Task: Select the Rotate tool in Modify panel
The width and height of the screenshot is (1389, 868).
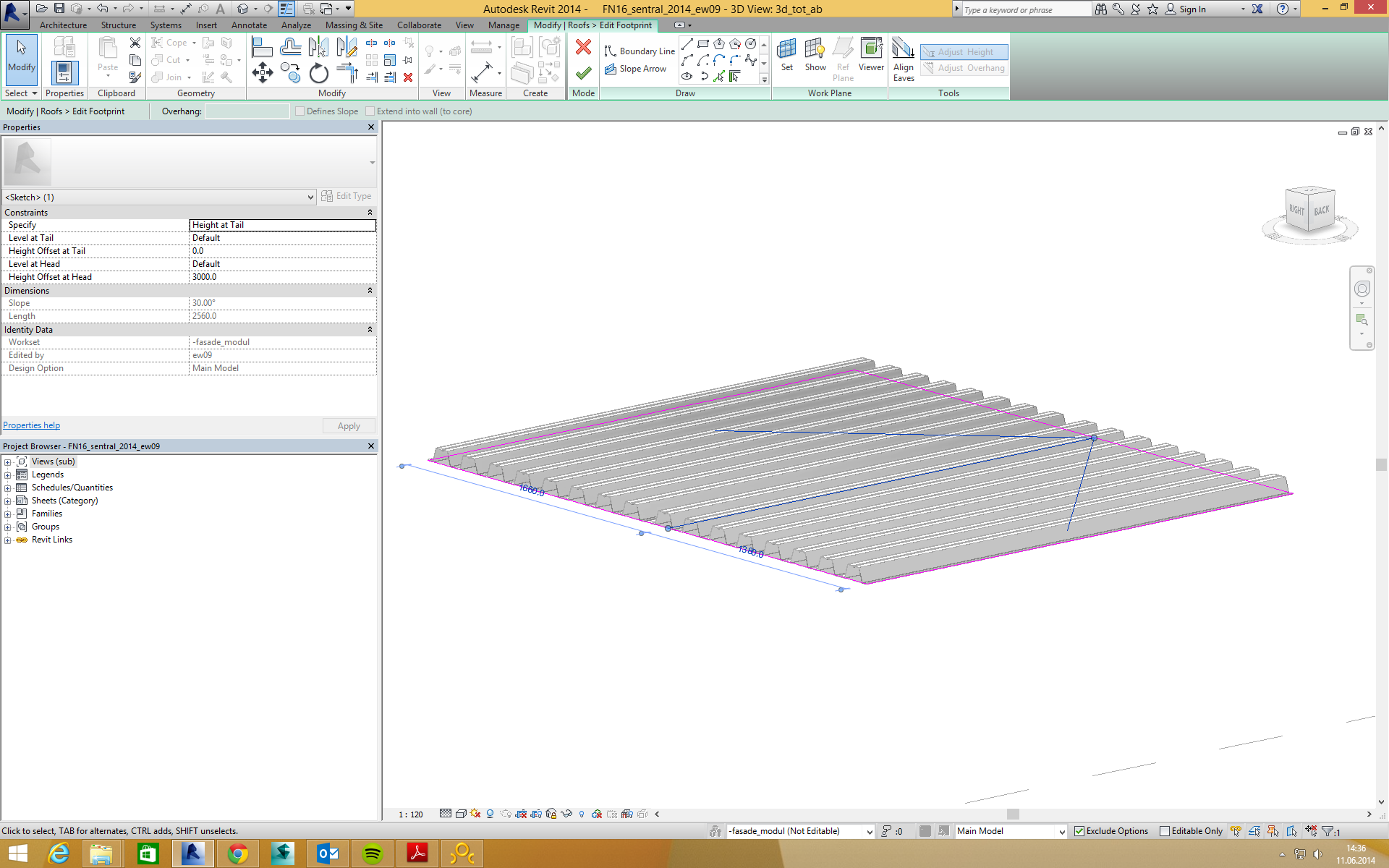Action: 318,73
